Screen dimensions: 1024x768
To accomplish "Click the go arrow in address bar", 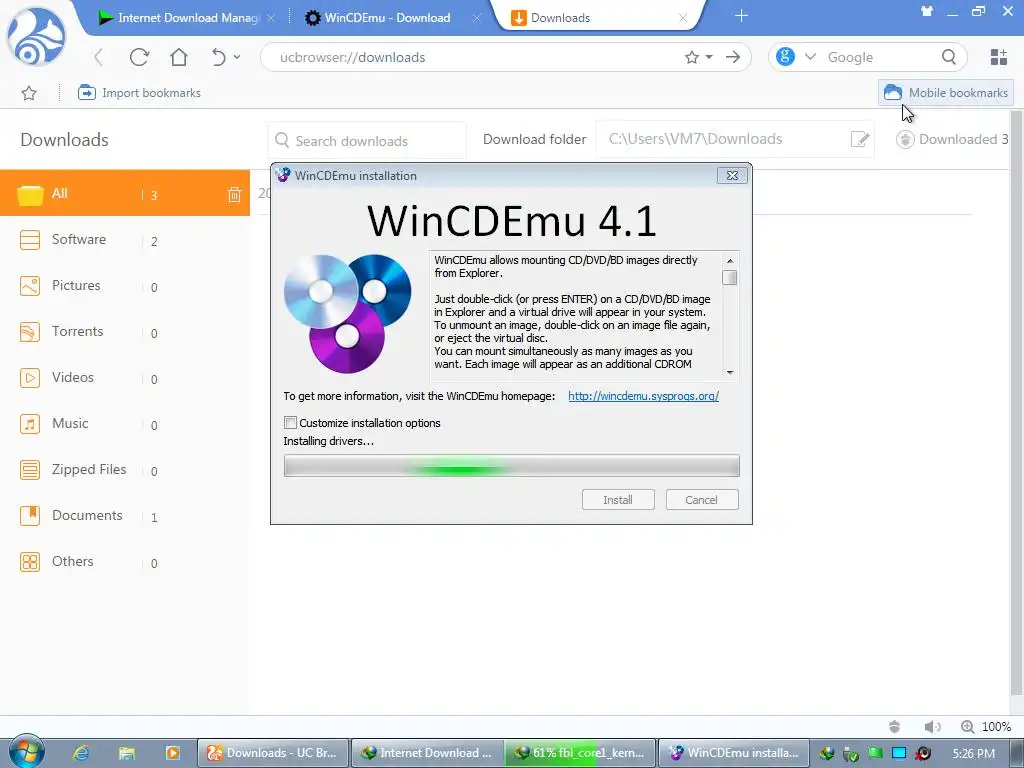I will [x=733, y=57].
